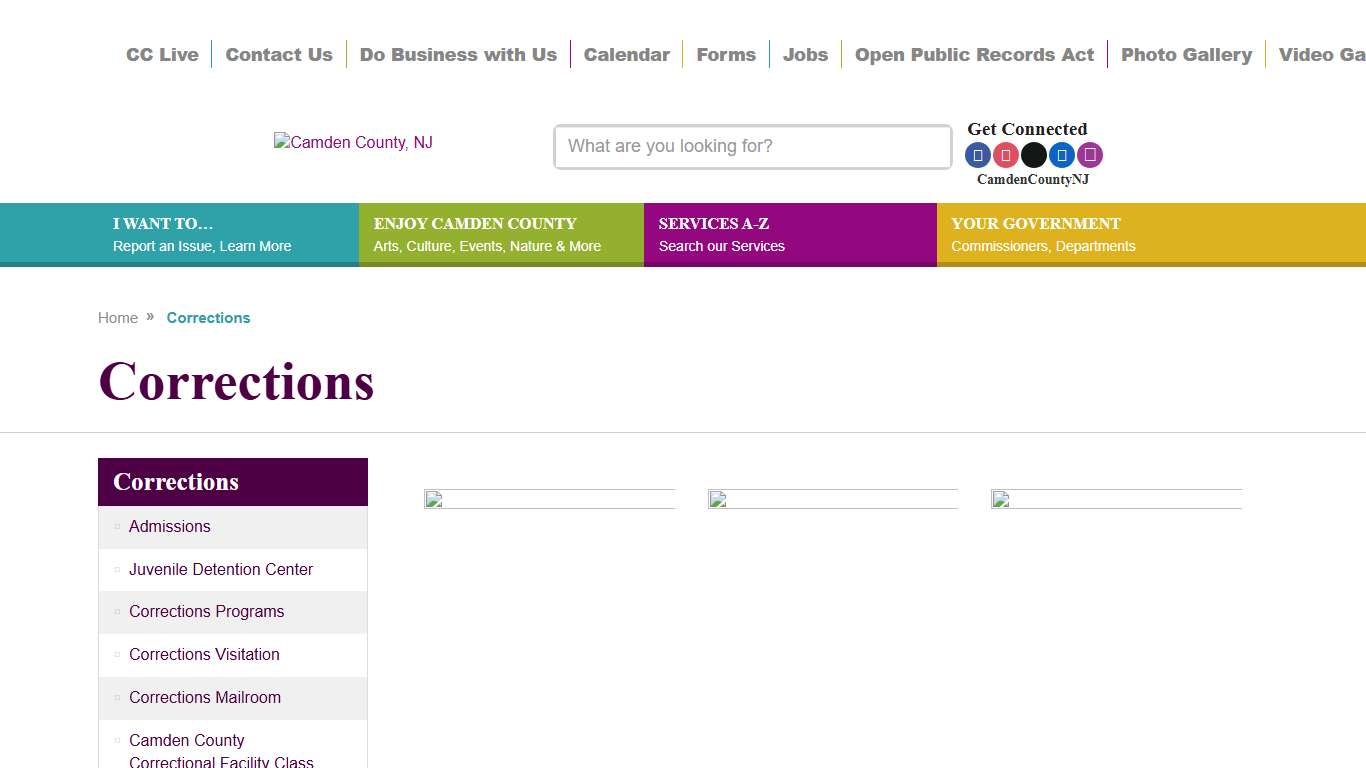Expand the Your Government menu

1043,234
